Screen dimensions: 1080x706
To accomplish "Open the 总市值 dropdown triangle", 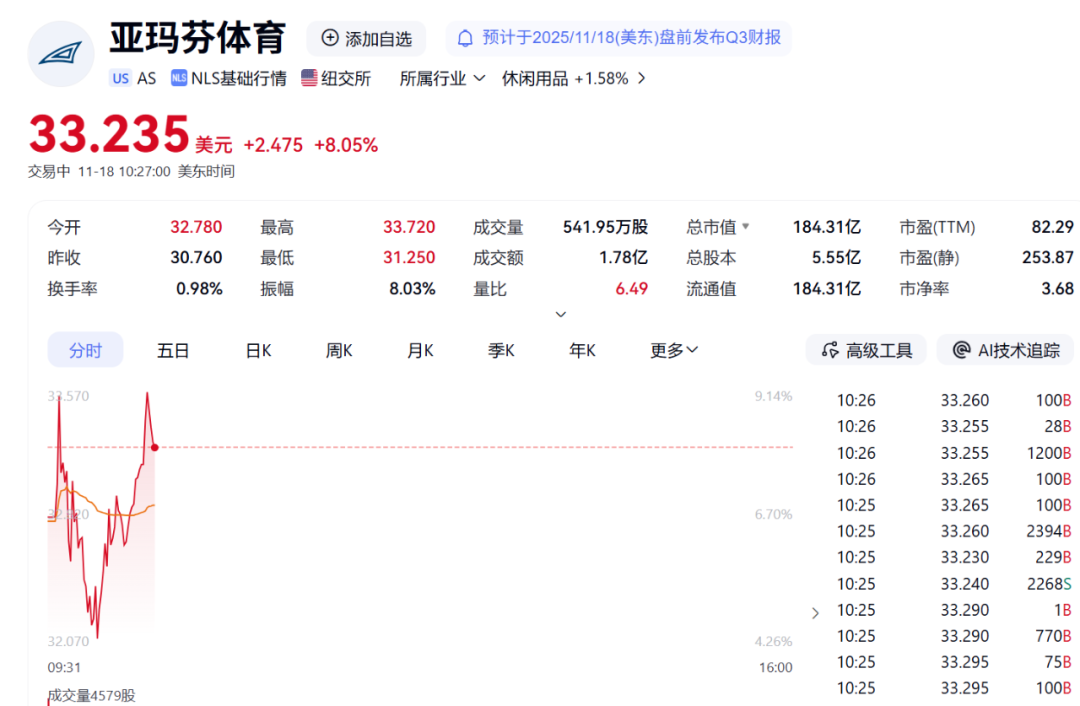I will [x=745, y=227].
